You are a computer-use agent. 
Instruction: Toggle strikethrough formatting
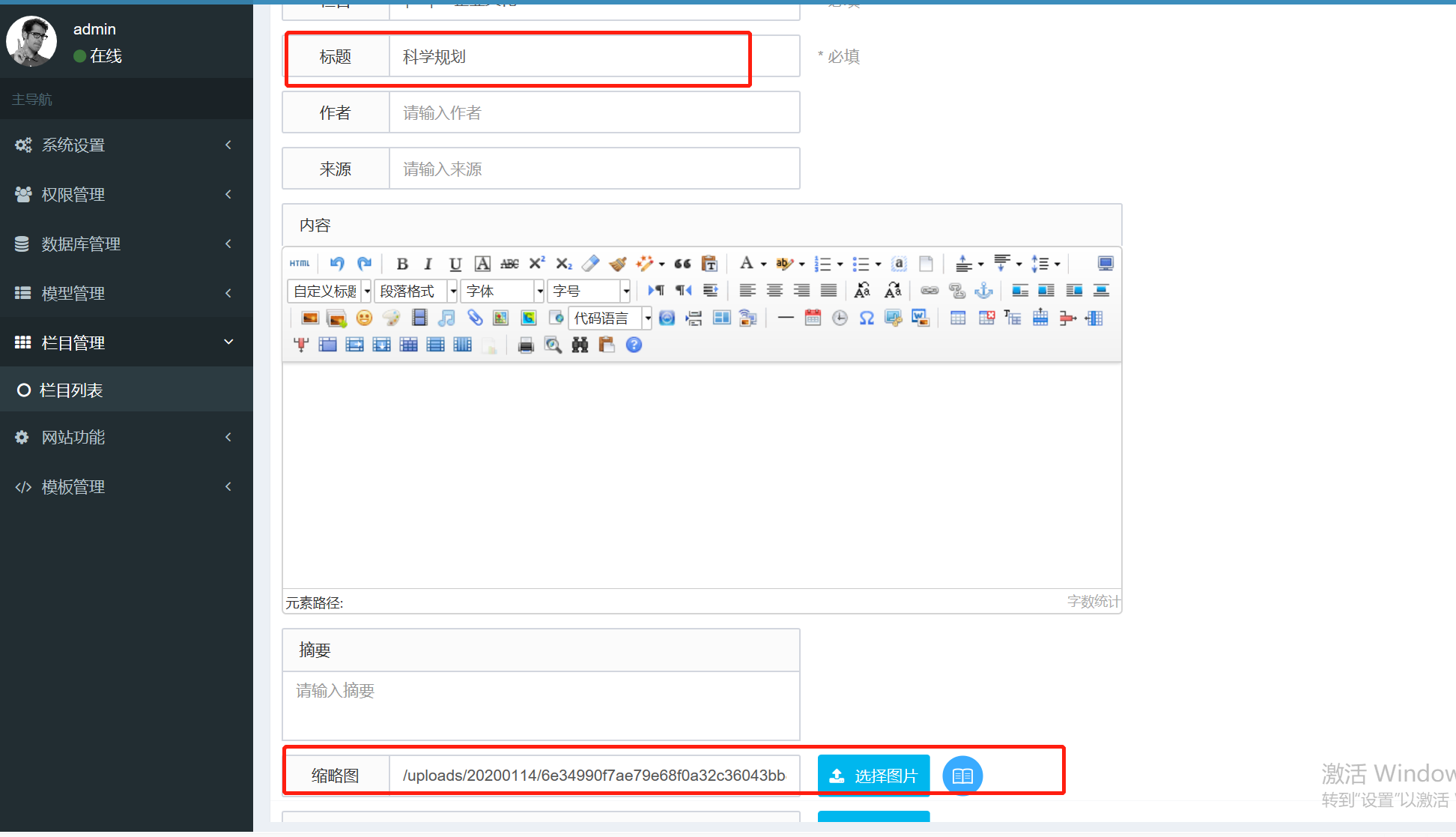tap(509, 264)
